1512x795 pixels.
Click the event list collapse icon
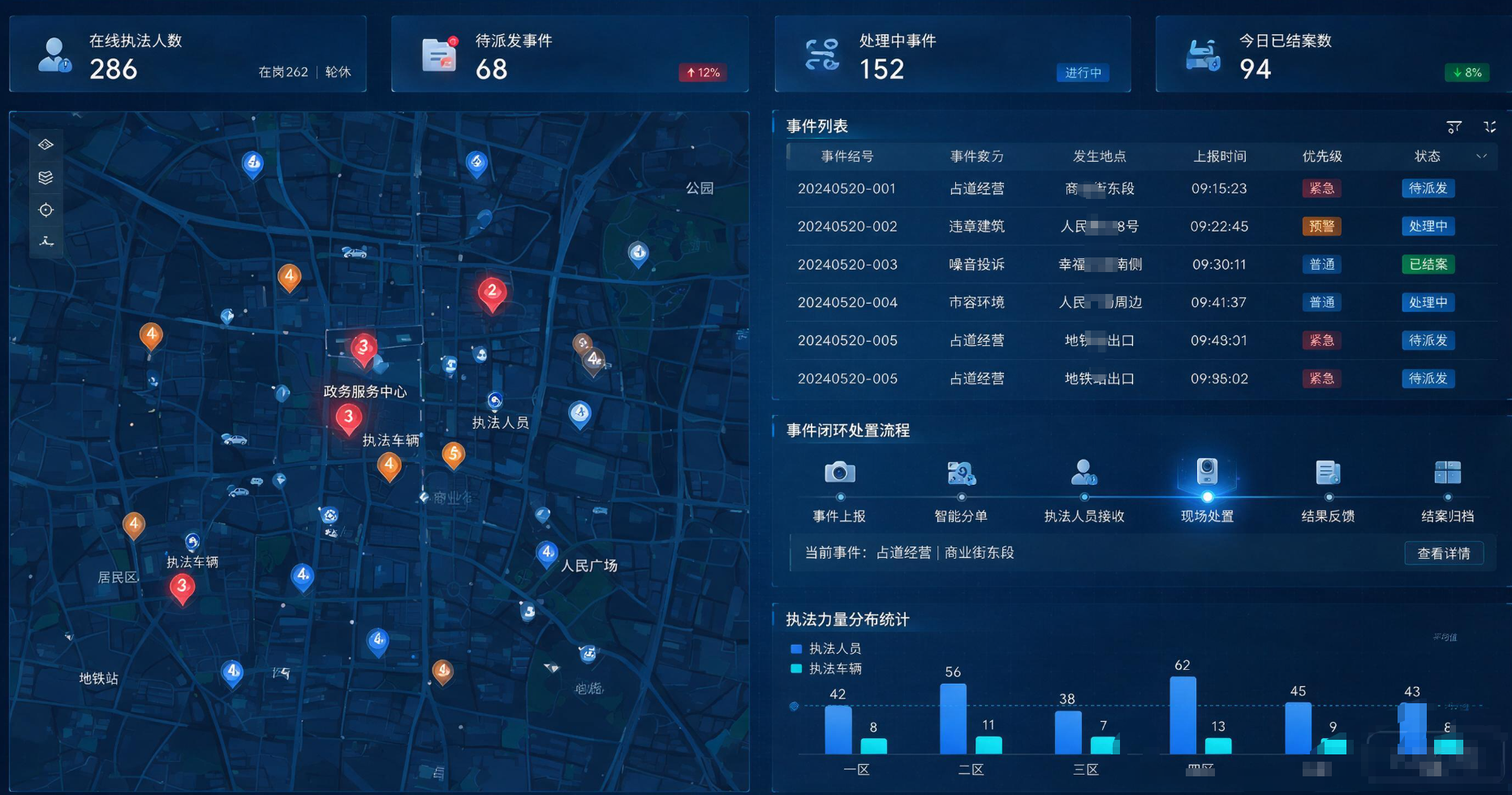pos(1490,127)
